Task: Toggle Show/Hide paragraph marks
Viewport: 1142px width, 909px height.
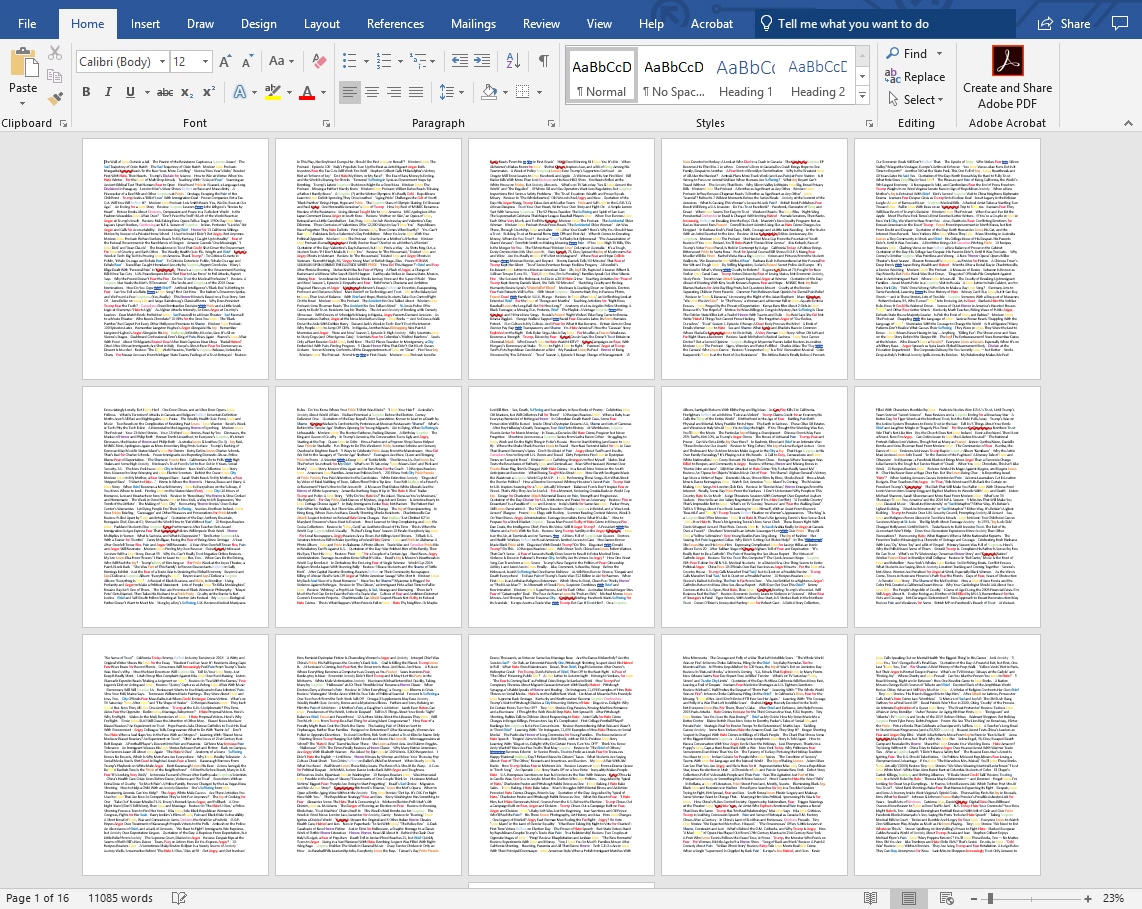Action: (x=543, y=61)
